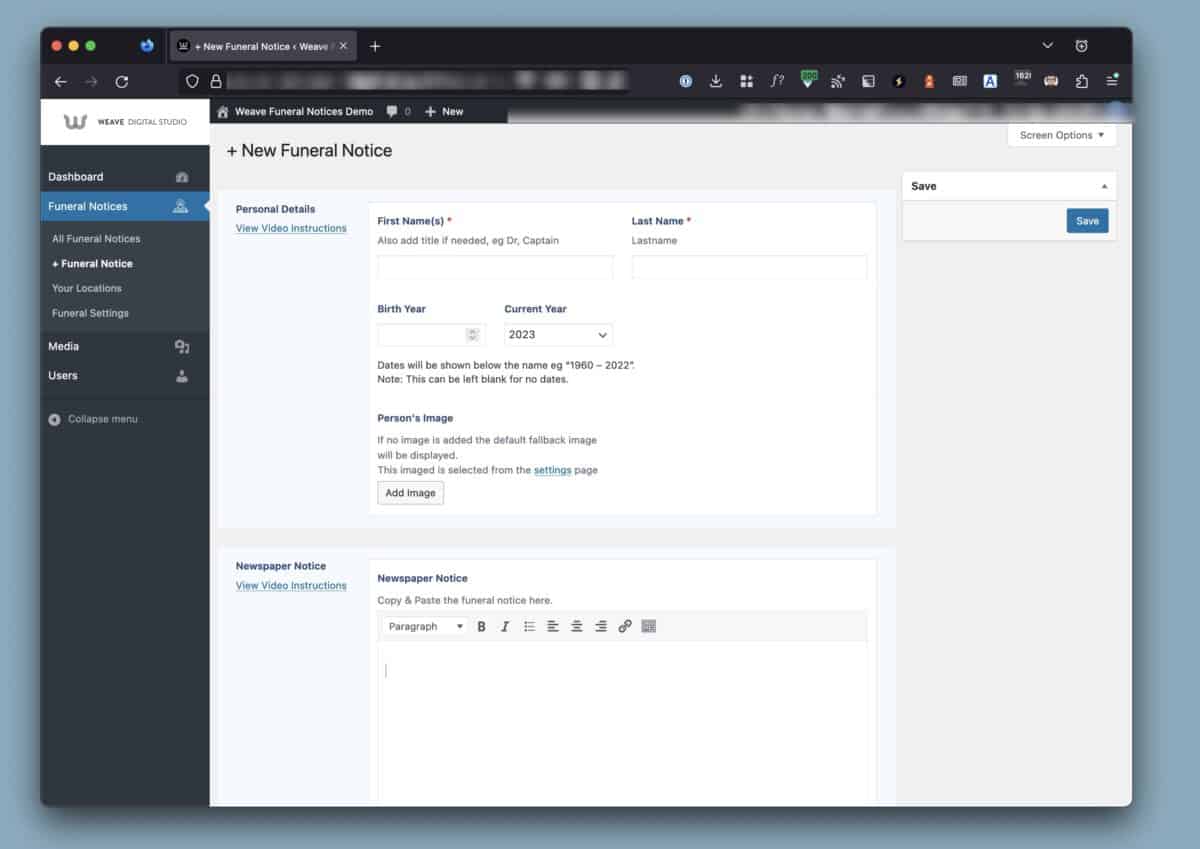This screenshot has width=1200, height=849.
Task: Expand the Screen Options panel
Action: point(1061,135)
